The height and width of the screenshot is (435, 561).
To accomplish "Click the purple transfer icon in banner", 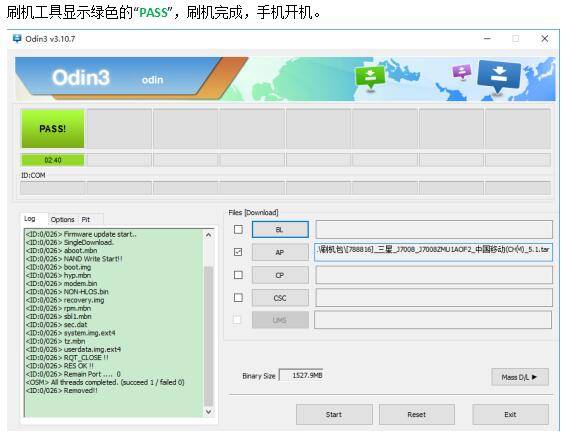I will click(x=462, y=72).
